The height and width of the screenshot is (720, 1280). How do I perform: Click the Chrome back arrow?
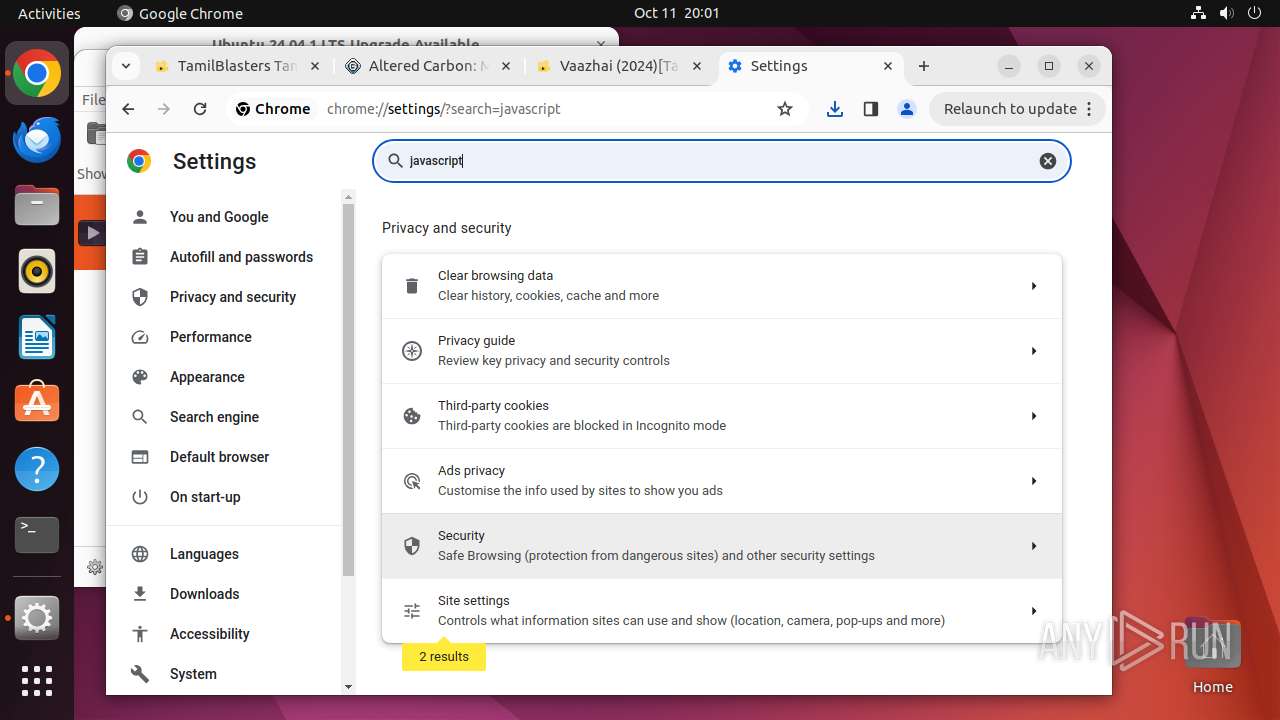tap(128, 109)
